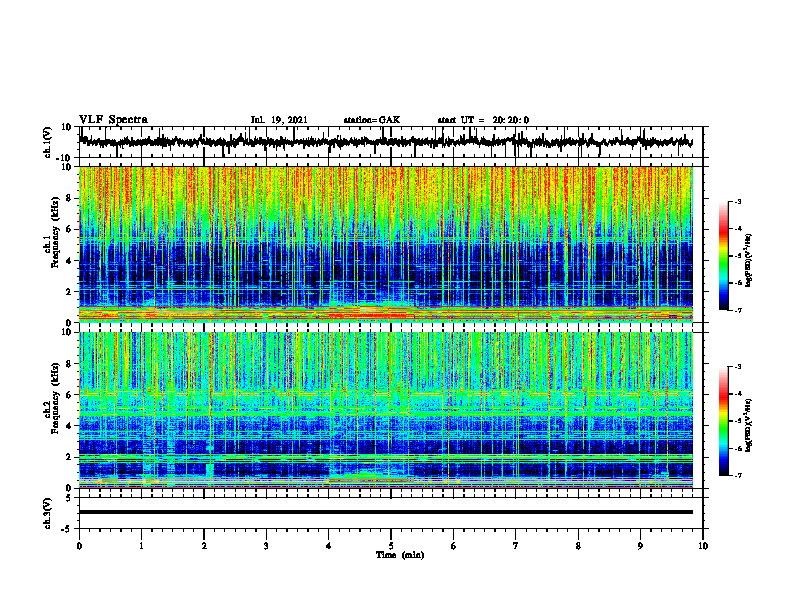Click the "Time (min)" axis label

click(400, 555)
